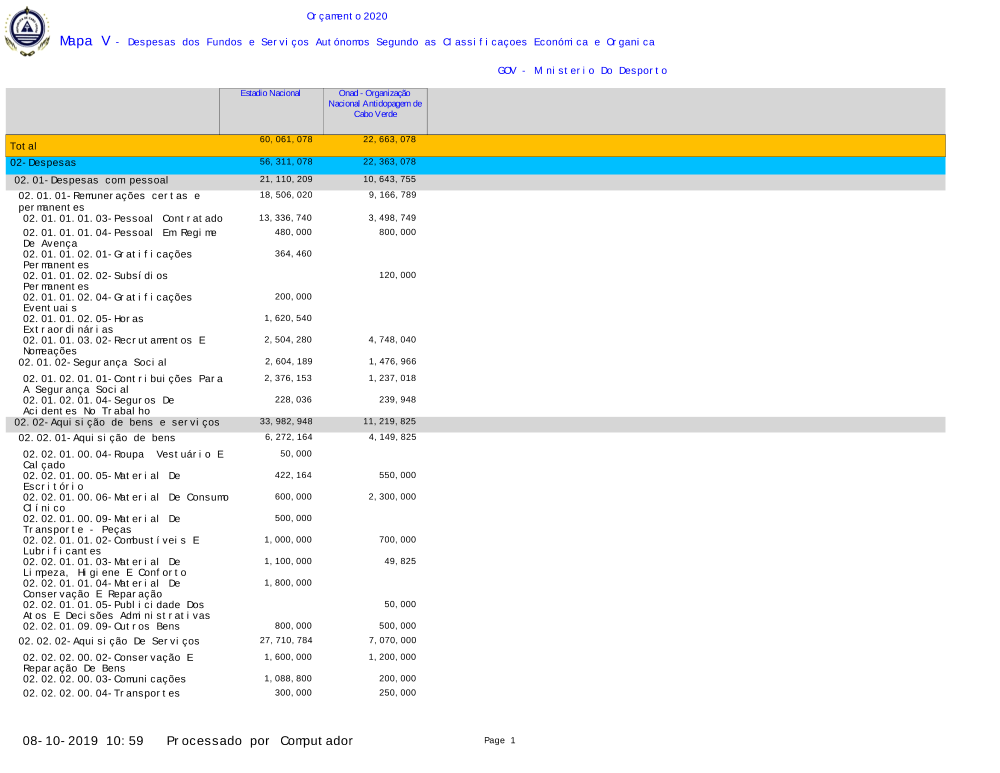1000x773 pixels.
Task: Select the orange Total row label
Action: (24, 147)
